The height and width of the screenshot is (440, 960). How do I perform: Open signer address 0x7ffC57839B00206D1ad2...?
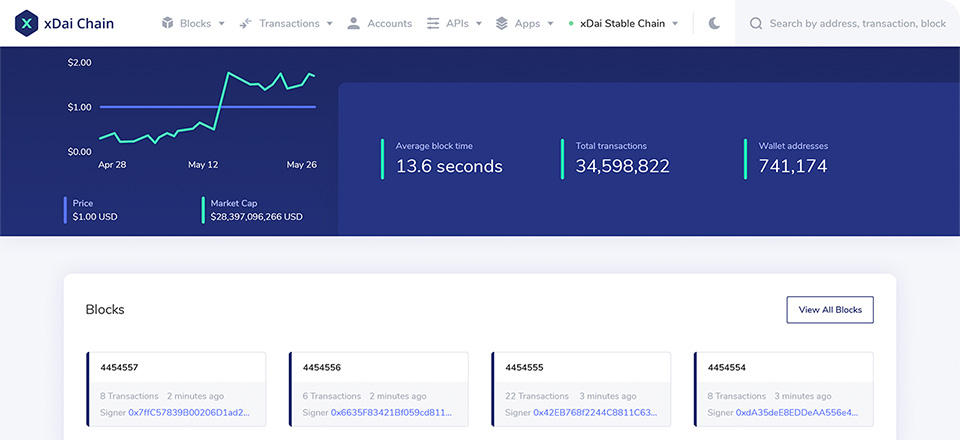[189, 412]
